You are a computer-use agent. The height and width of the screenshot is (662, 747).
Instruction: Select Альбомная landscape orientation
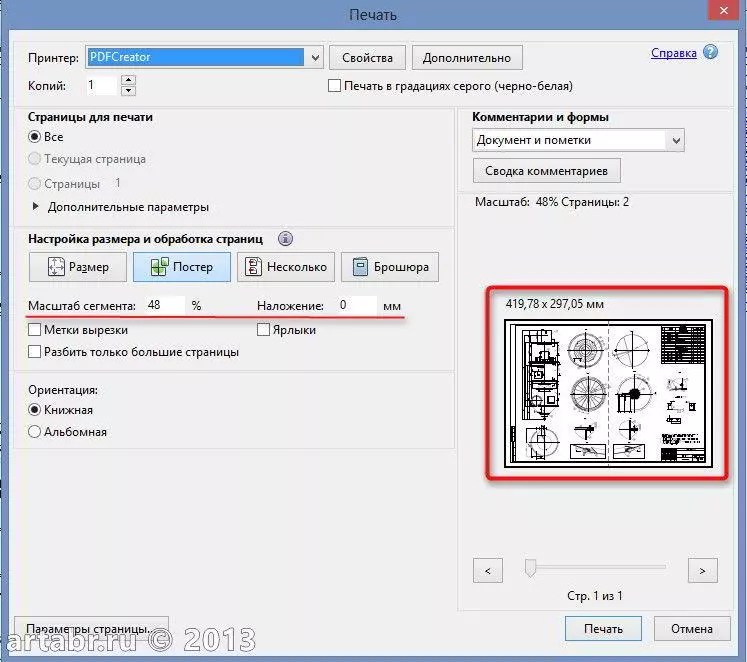[35, 432]
